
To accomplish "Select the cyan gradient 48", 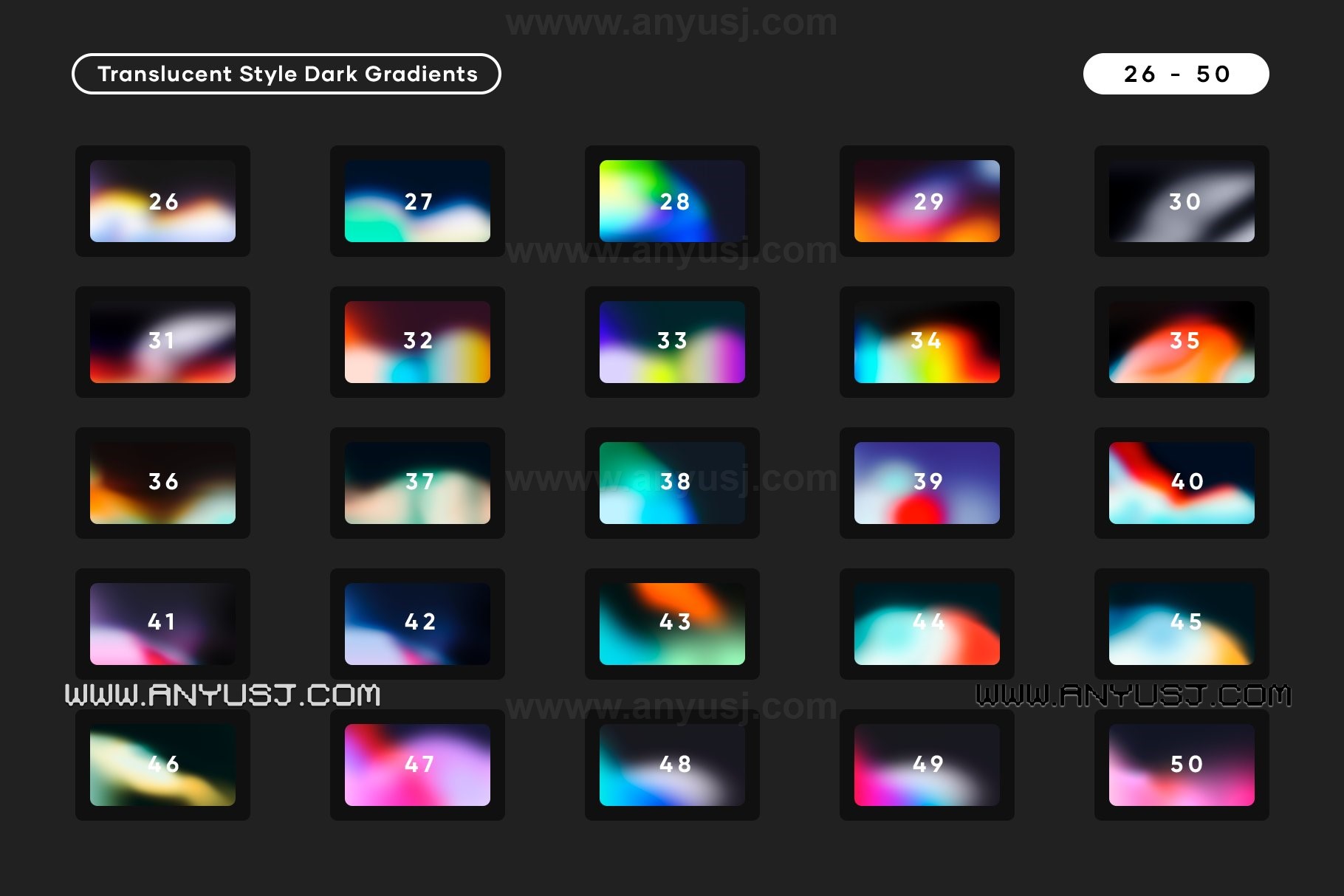I will (672, 765).
